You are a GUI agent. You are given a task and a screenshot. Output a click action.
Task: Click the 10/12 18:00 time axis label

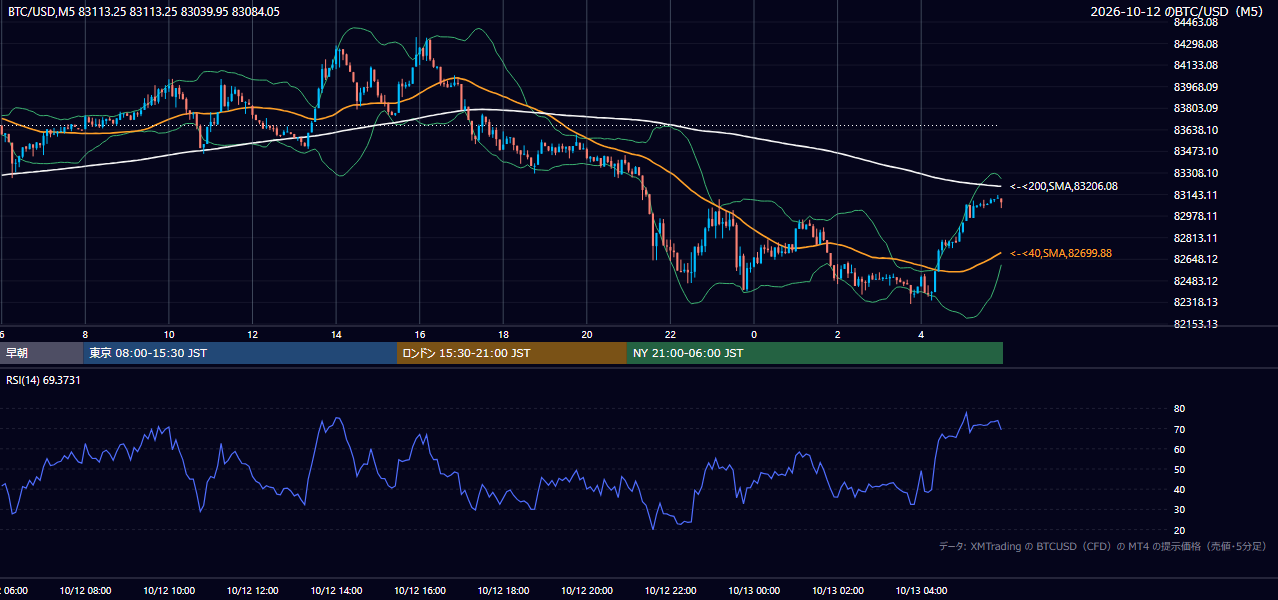coord(503,591)
